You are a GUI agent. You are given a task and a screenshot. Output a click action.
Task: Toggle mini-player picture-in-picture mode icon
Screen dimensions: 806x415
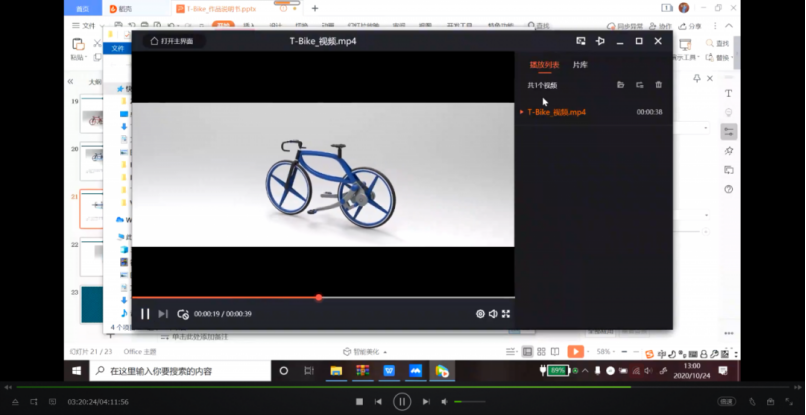[581, 41]
